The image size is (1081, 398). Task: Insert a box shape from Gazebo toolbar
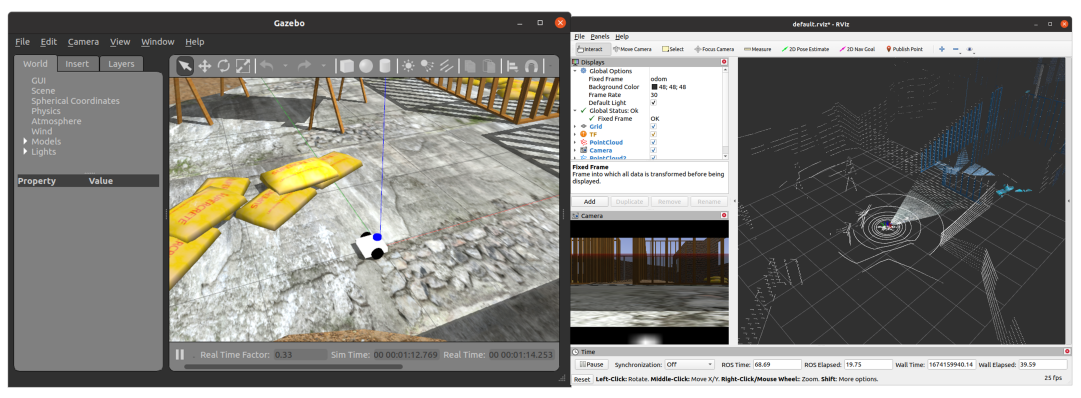coord(347,66)
